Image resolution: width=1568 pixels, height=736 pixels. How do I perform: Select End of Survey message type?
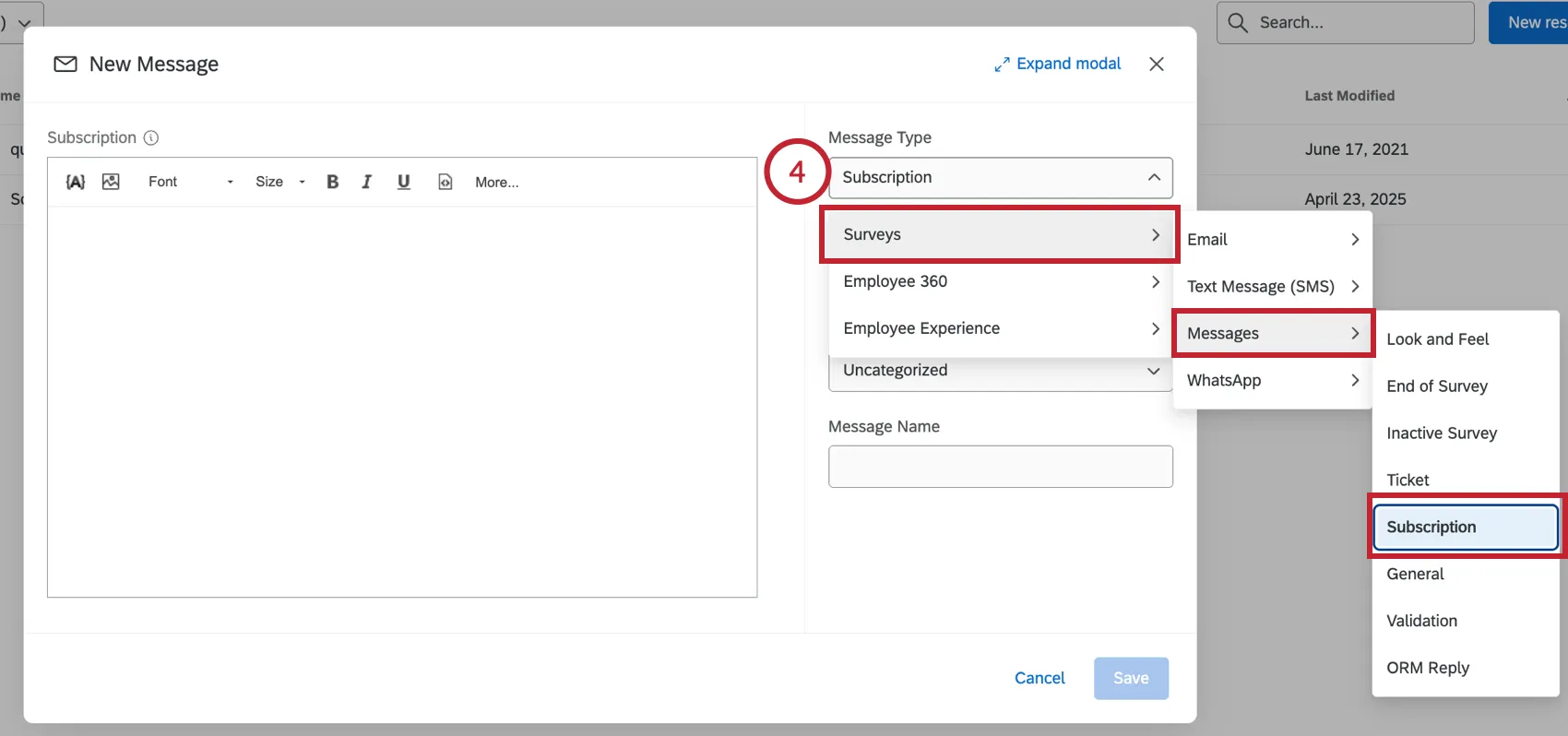(x=1436, y=386)
